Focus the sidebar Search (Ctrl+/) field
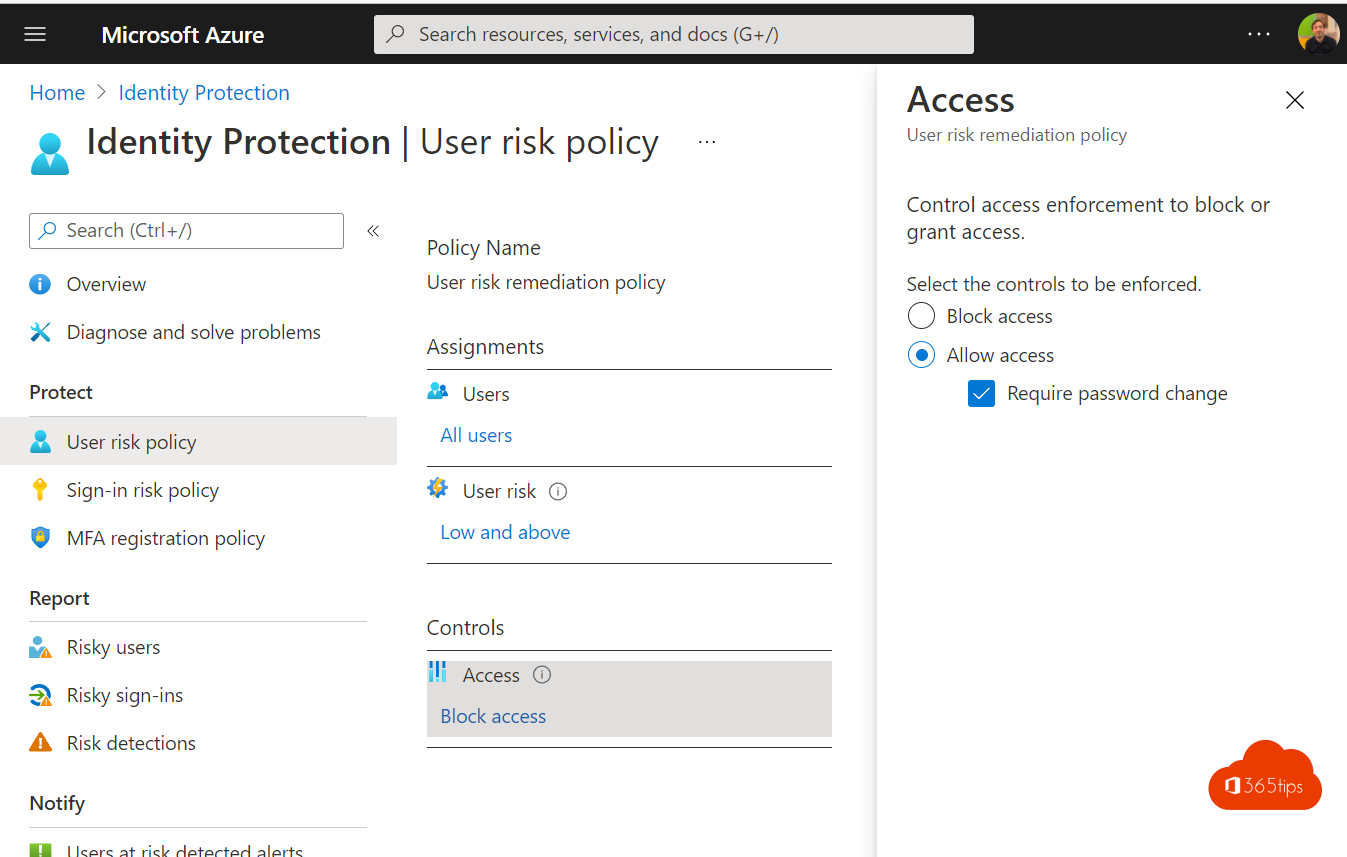This screenshot has width=1347, height=857. pos(186,230)
